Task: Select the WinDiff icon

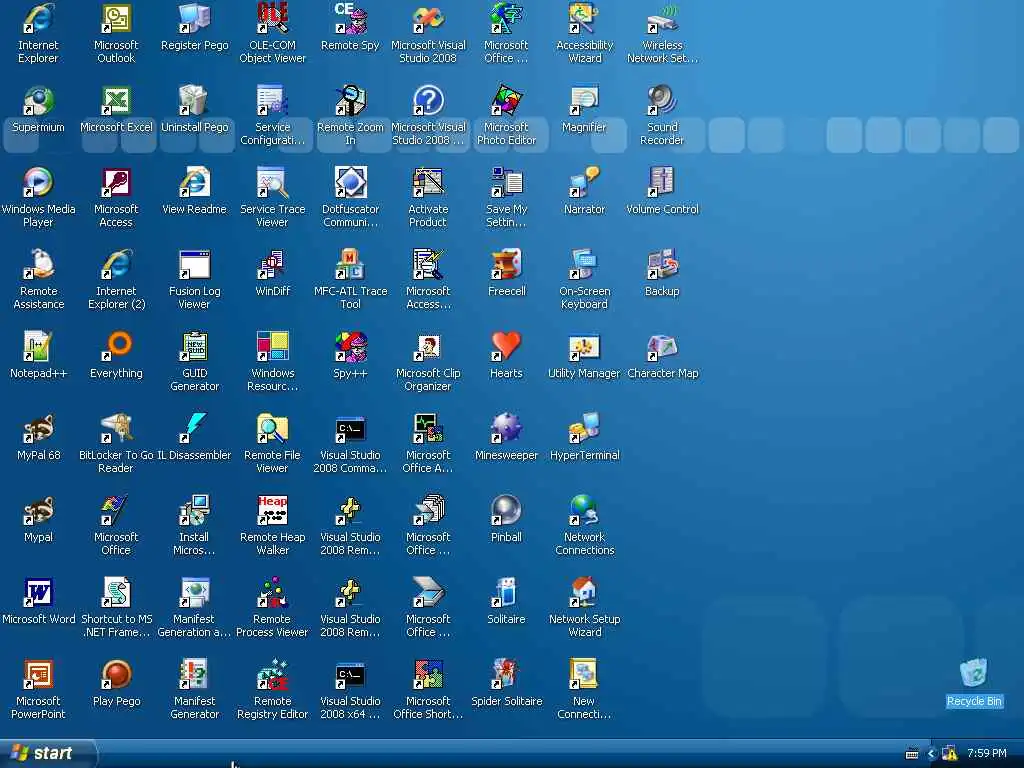Action: pyautogui.click(x=272, y=265)
